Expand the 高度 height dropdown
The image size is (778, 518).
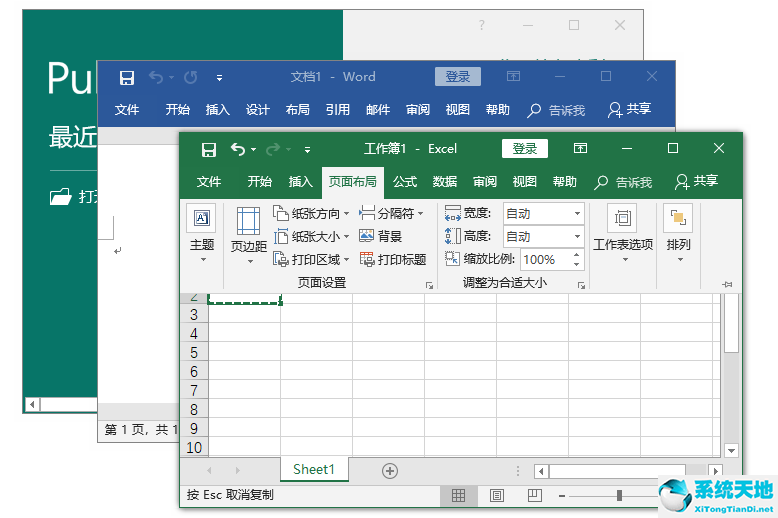tap(577, 236)
